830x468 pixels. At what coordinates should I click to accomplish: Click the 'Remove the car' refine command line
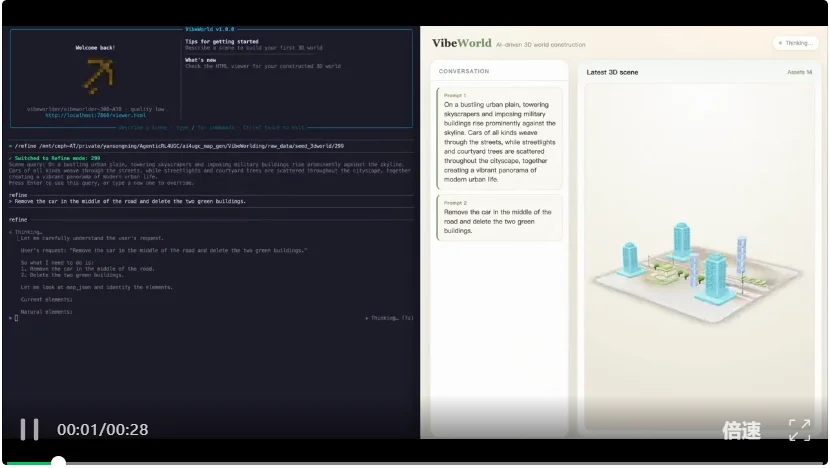coord(127,201)
